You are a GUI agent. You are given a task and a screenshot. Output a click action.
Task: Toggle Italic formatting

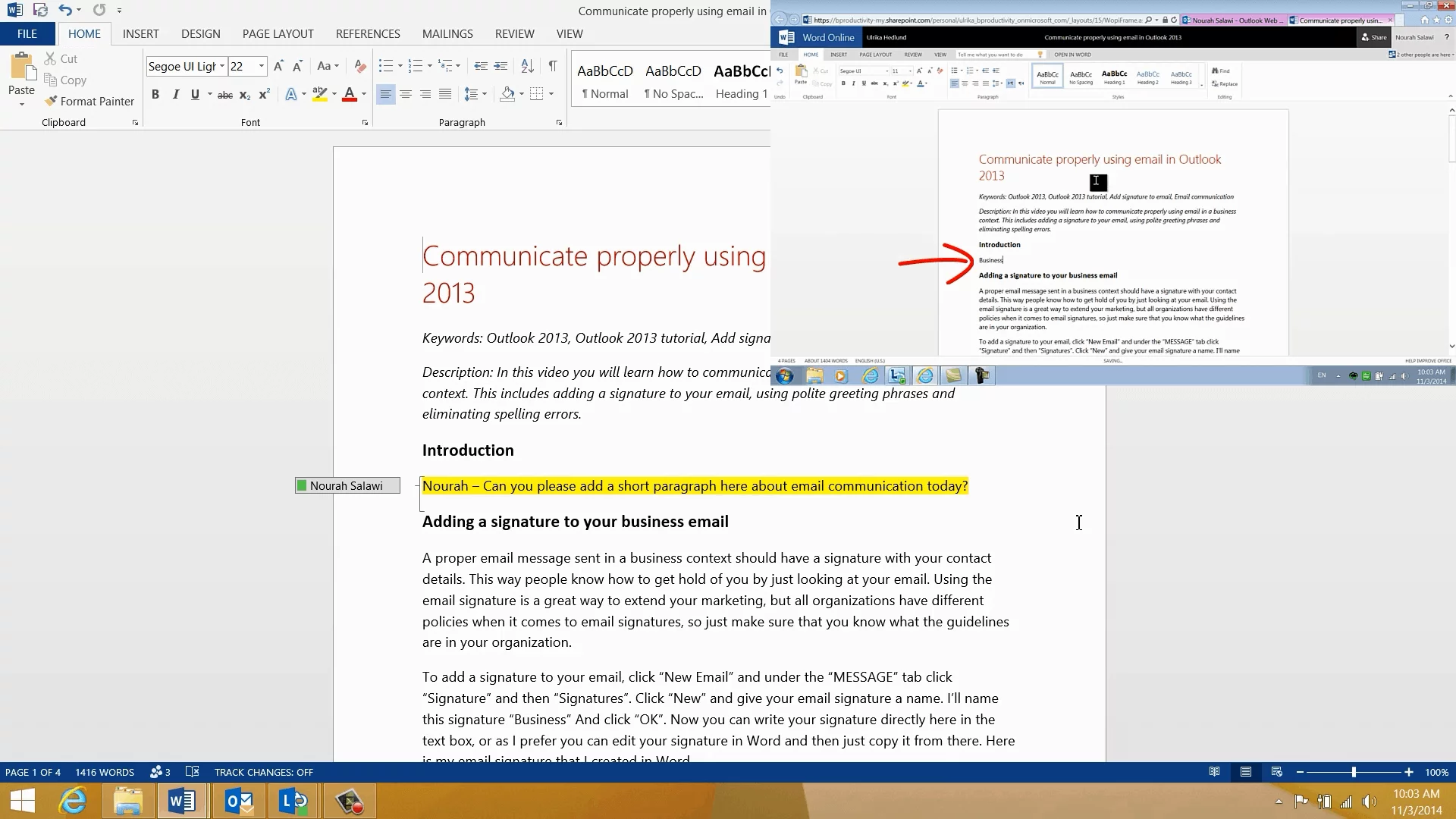click(x=175, y=95)
